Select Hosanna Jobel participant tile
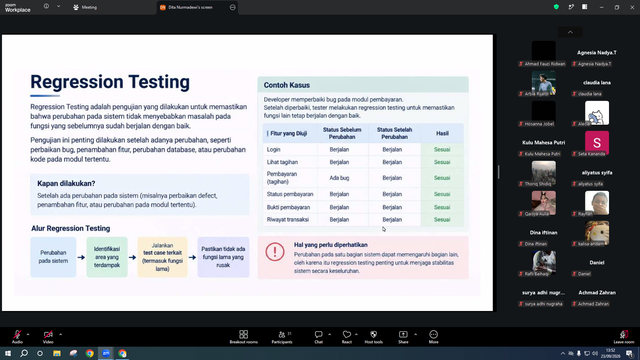 (x=543, y=114)
